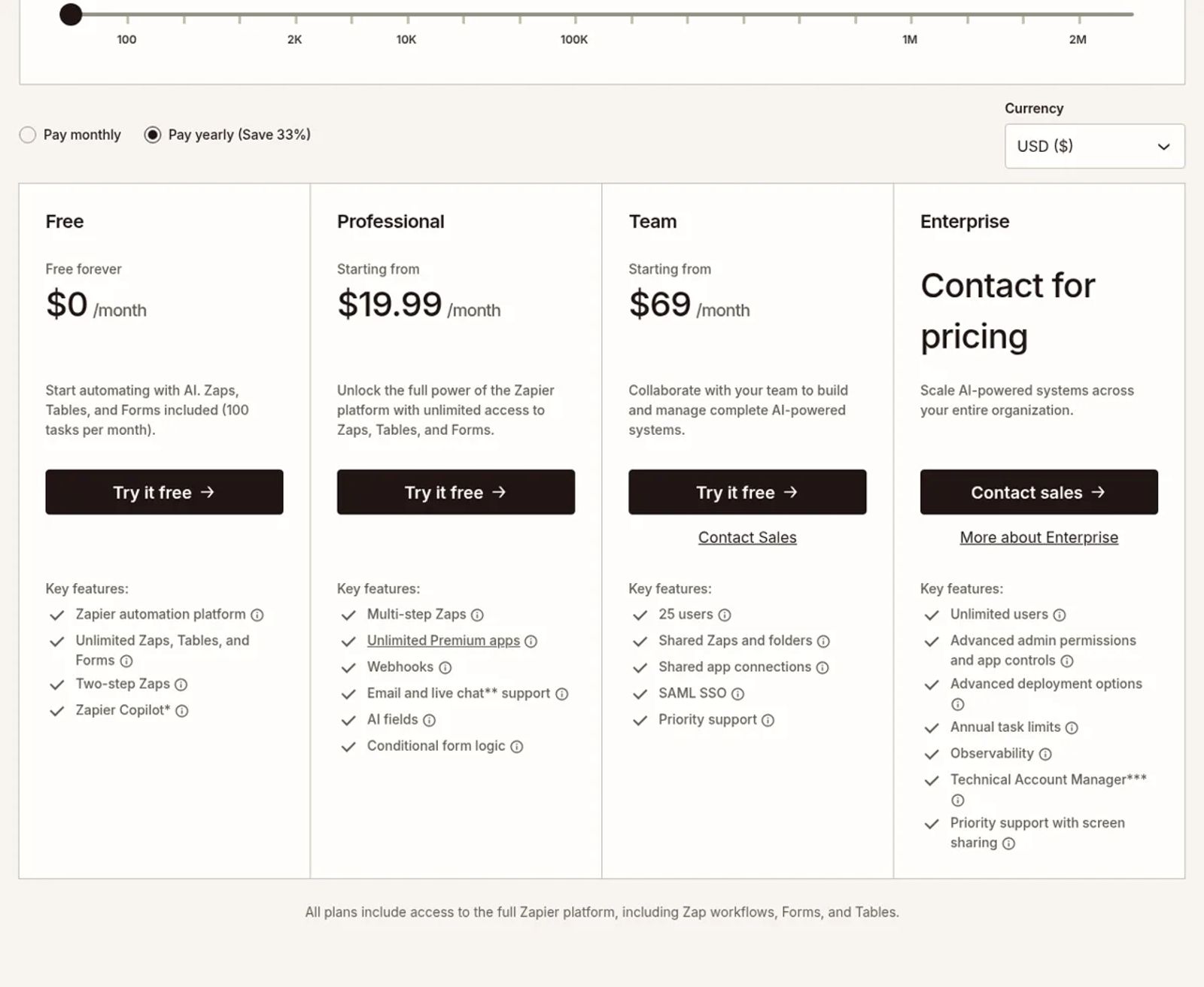Image resolution: width=1204 pixels, height=987 pixels.
Task: Open the More about Enterprise link
Action: coord(1039,538)
